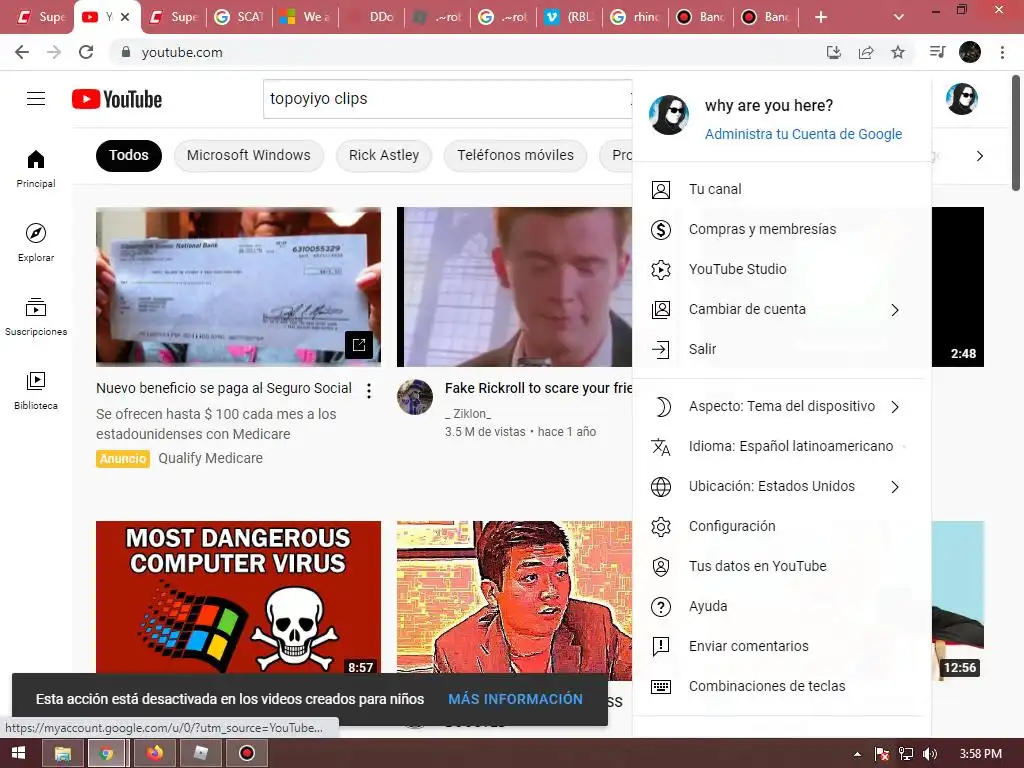Bookmark this page with star icon
The width and height of the screenshot is (1024, 768).
[898, 52]
